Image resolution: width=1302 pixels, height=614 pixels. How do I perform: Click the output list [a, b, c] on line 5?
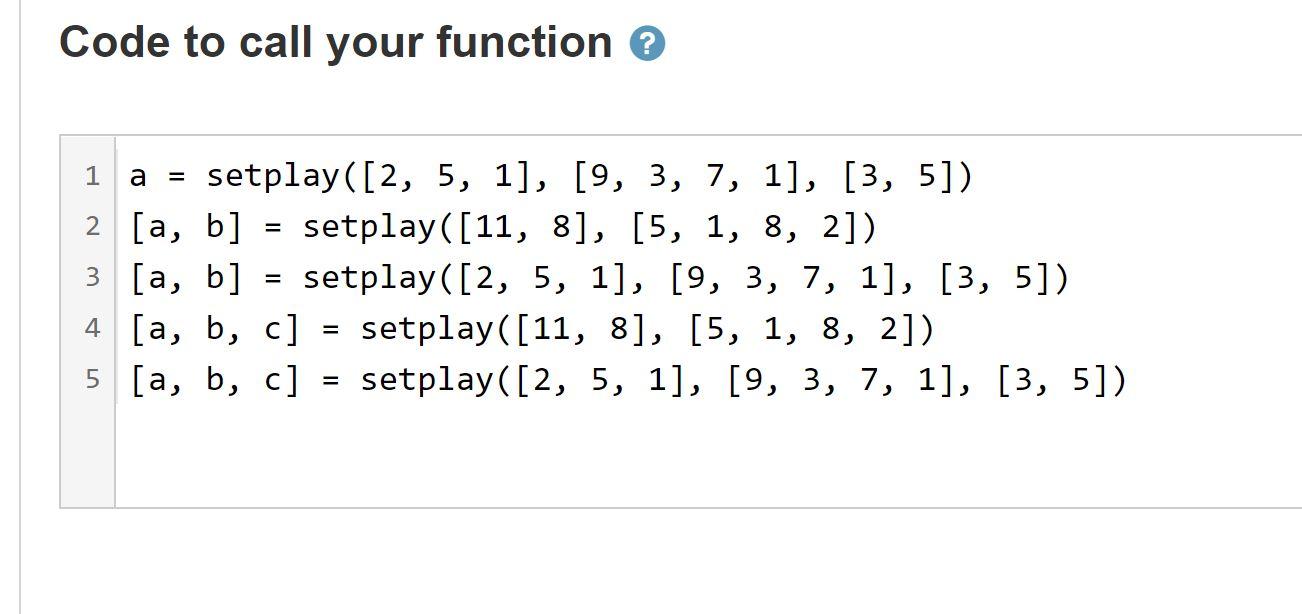[x=210, y=379]
